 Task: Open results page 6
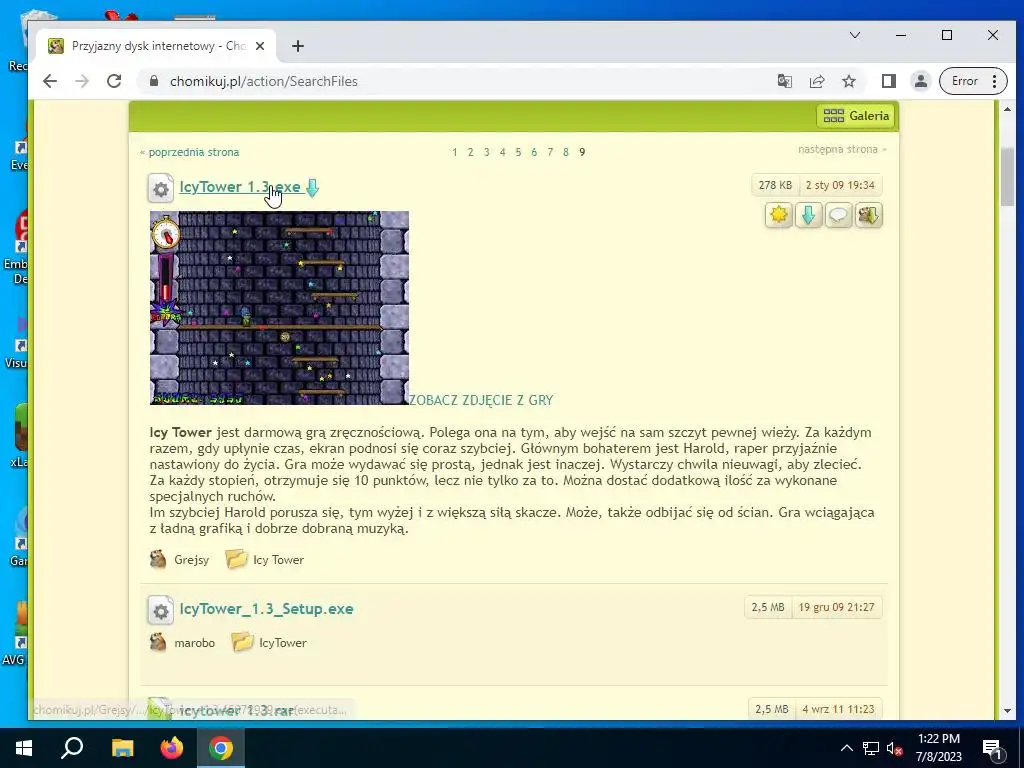pyautogui.click(x=534, y=152)
